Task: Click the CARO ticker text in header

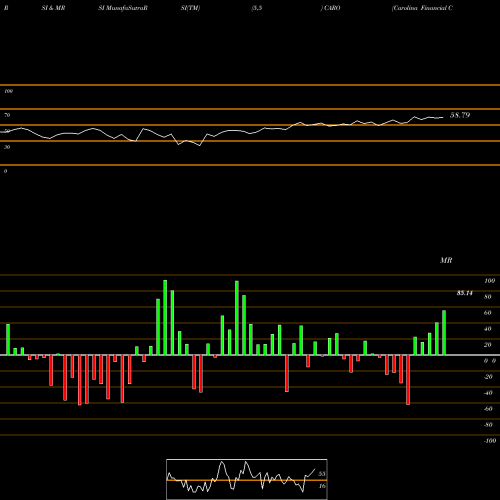Action: (332, 8)
